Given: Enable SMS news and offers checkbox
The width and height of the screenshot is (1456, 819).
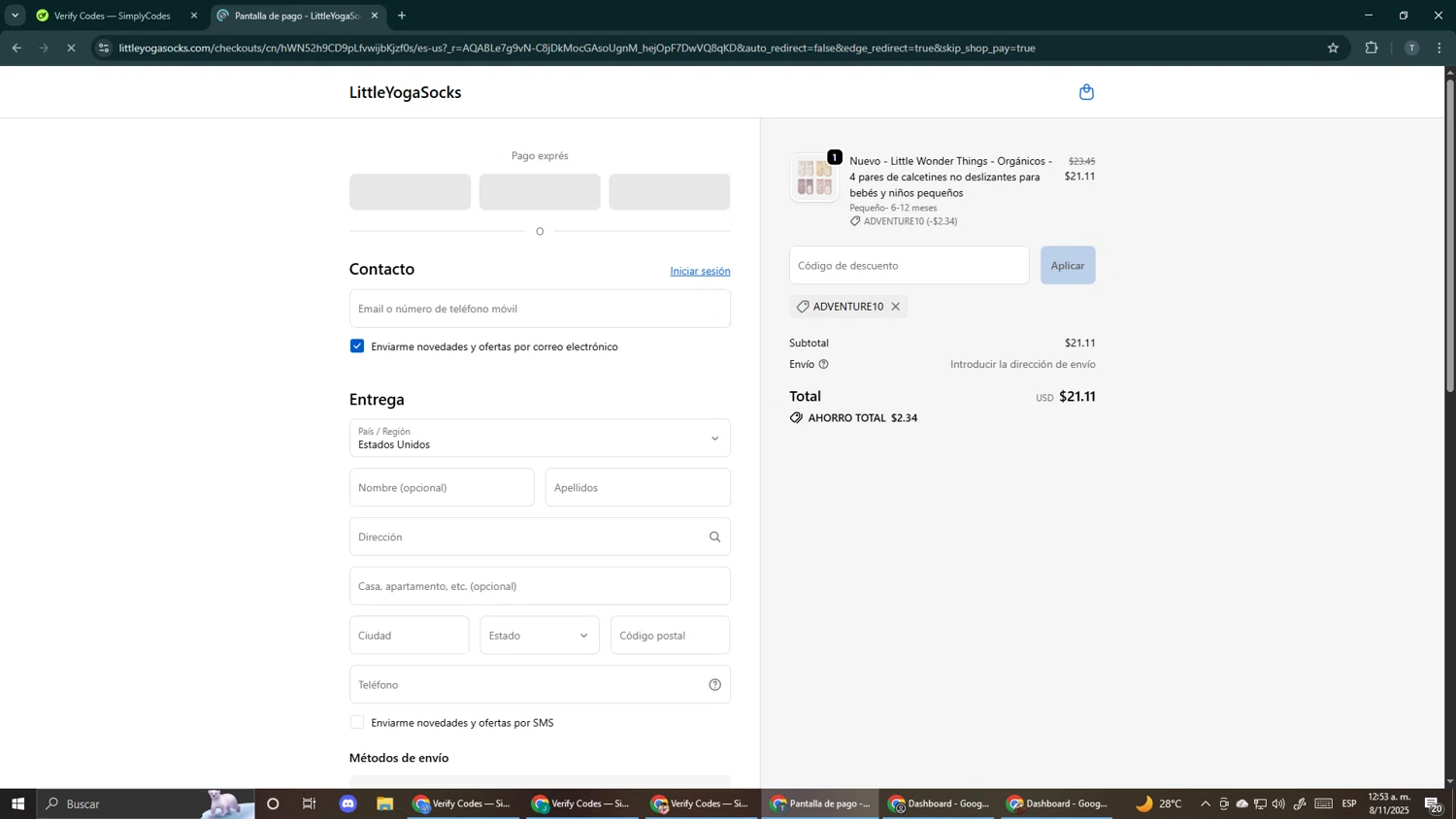Looking at the screenshot, I should (x=357, y=723).
